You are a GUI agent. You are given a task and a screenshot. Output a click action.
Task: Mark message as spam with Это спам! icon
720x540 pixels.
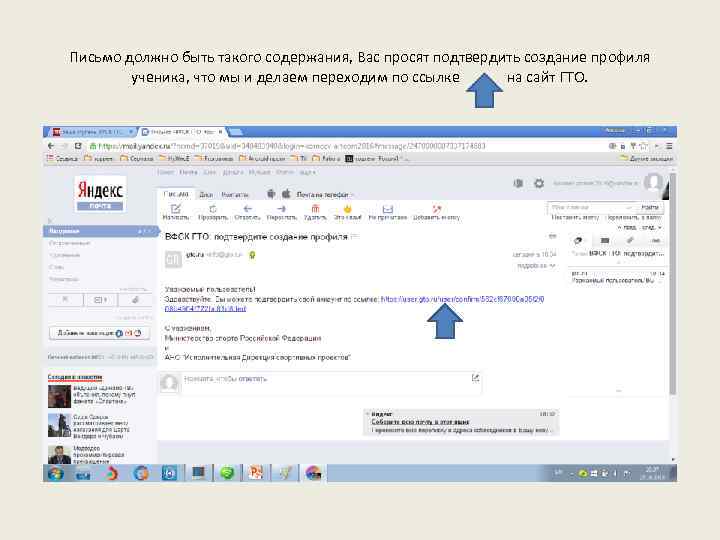pos(348,209)
